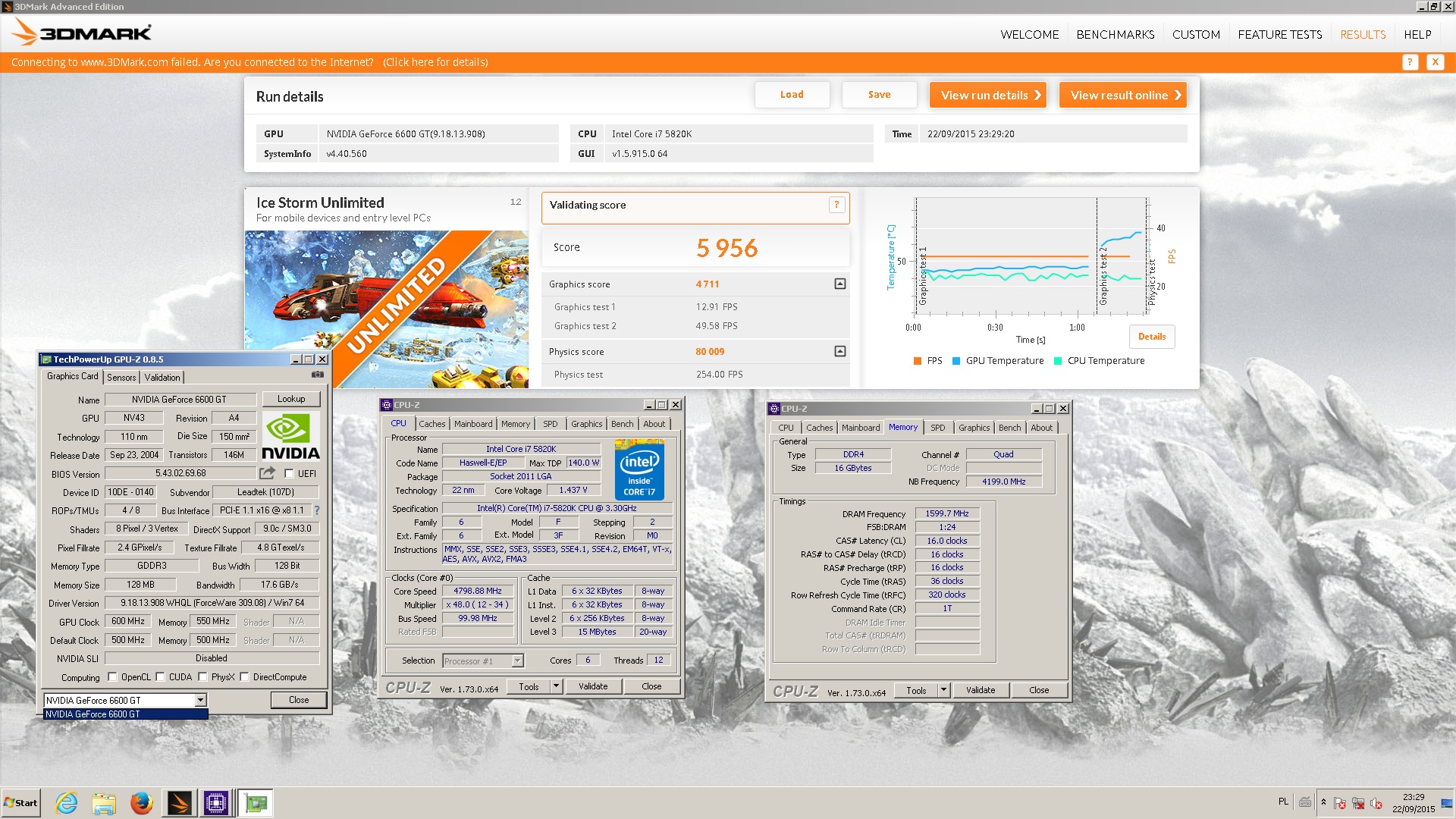The image size is (1456, 819).
Task: Open Mainboard tab in left CPU-Z window
Action: pos(473,425)
